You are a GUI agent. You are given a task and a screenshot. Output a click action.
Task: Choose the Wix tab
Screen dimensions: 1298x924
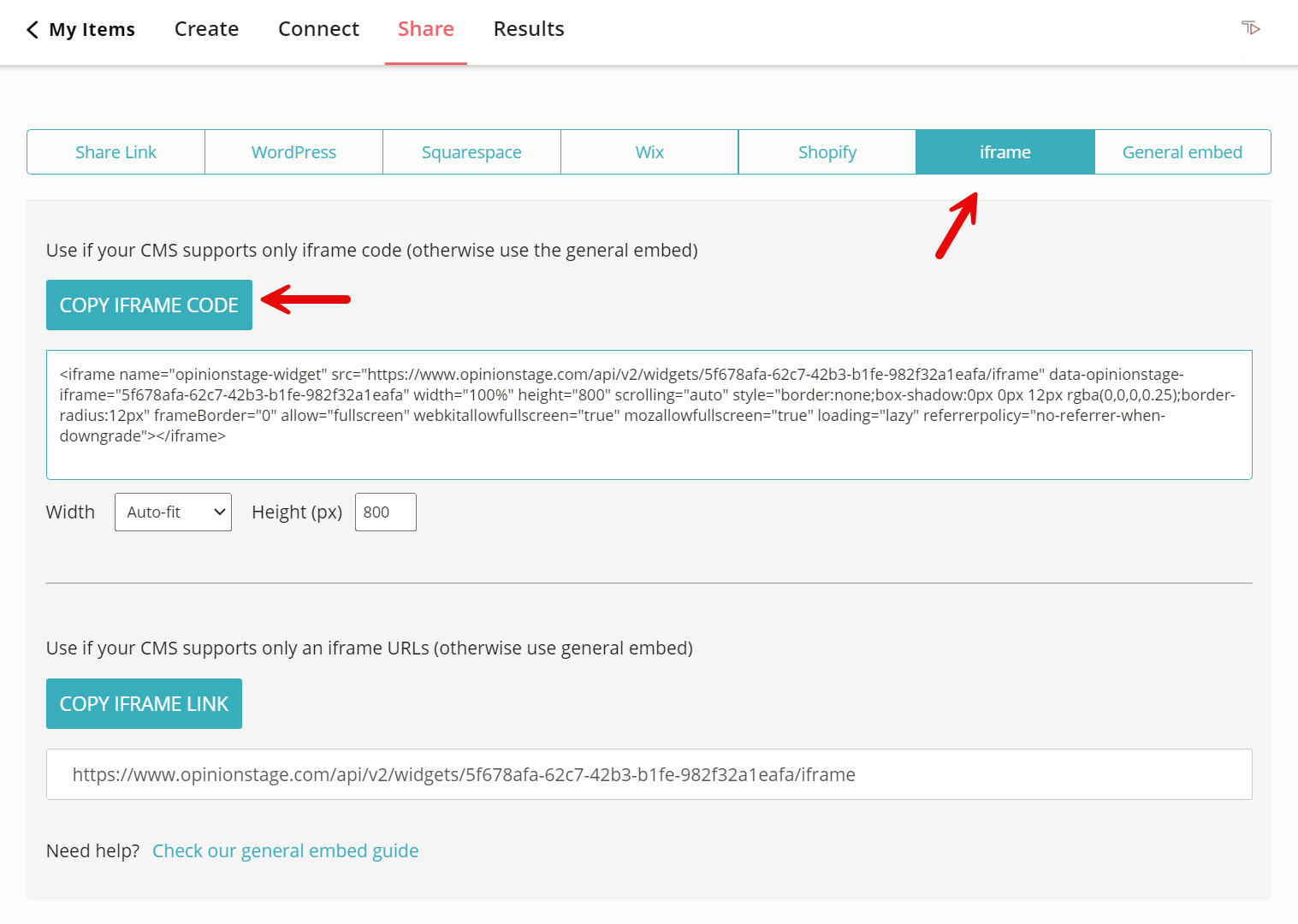point(649,152)
